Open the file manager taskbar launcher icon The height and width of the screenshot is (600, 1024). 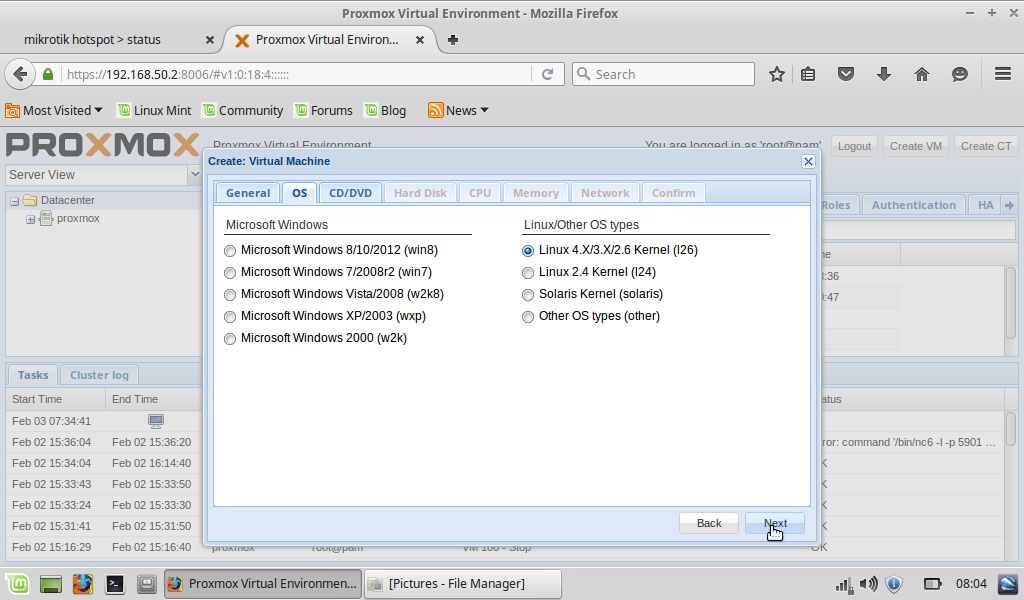[x=146, y=584]
